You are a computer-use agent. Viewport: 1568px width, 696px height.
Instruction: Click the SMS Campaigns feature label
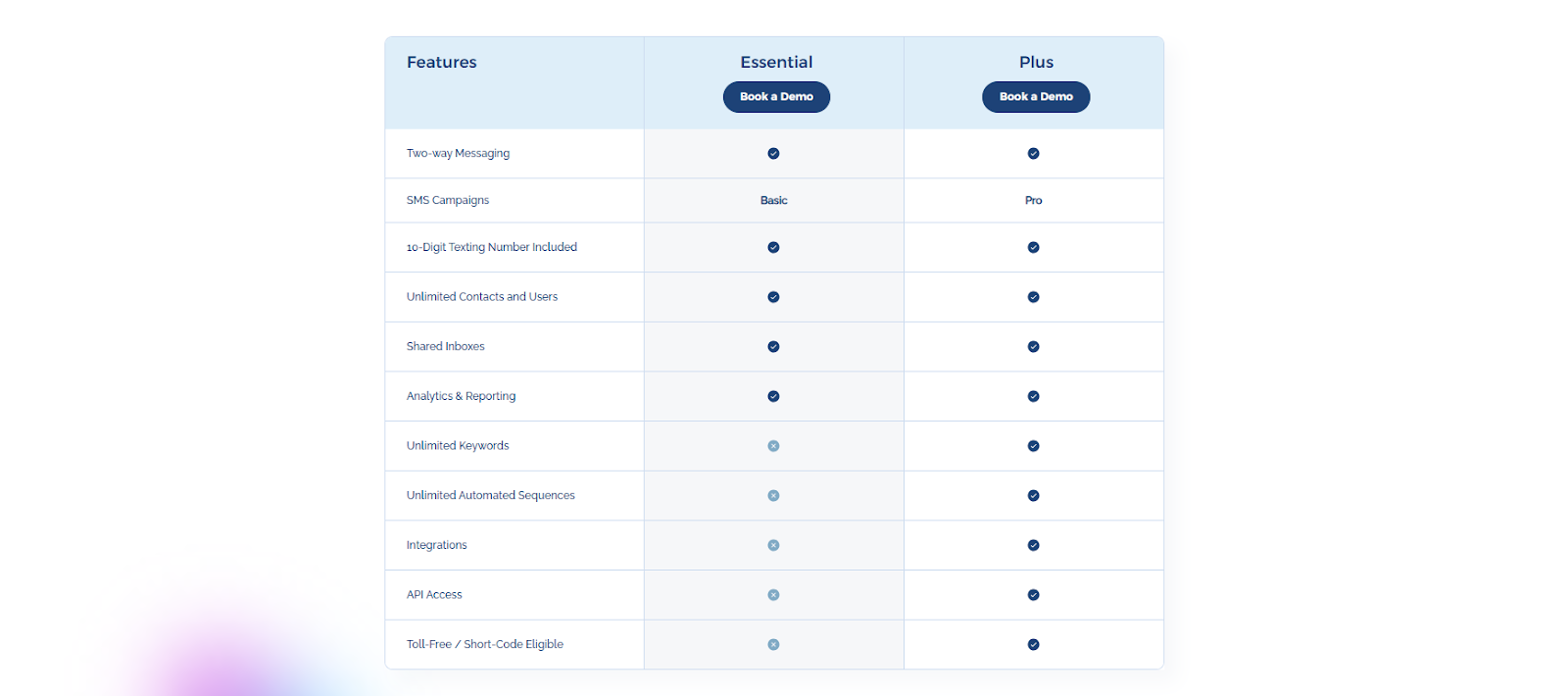(448, 200)
